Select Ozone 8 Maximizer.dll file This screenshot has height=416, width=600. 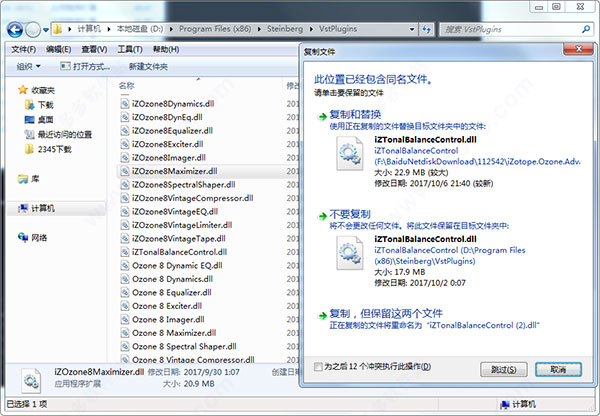pyautogui.click(x=168, y=333)
